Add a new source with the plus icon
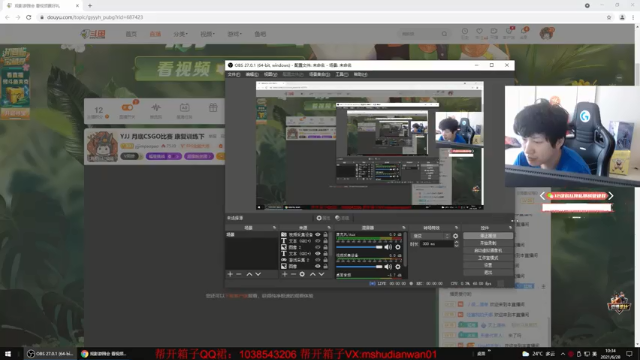The width and height of the screenshot is (640, 360). click(284, 274)
